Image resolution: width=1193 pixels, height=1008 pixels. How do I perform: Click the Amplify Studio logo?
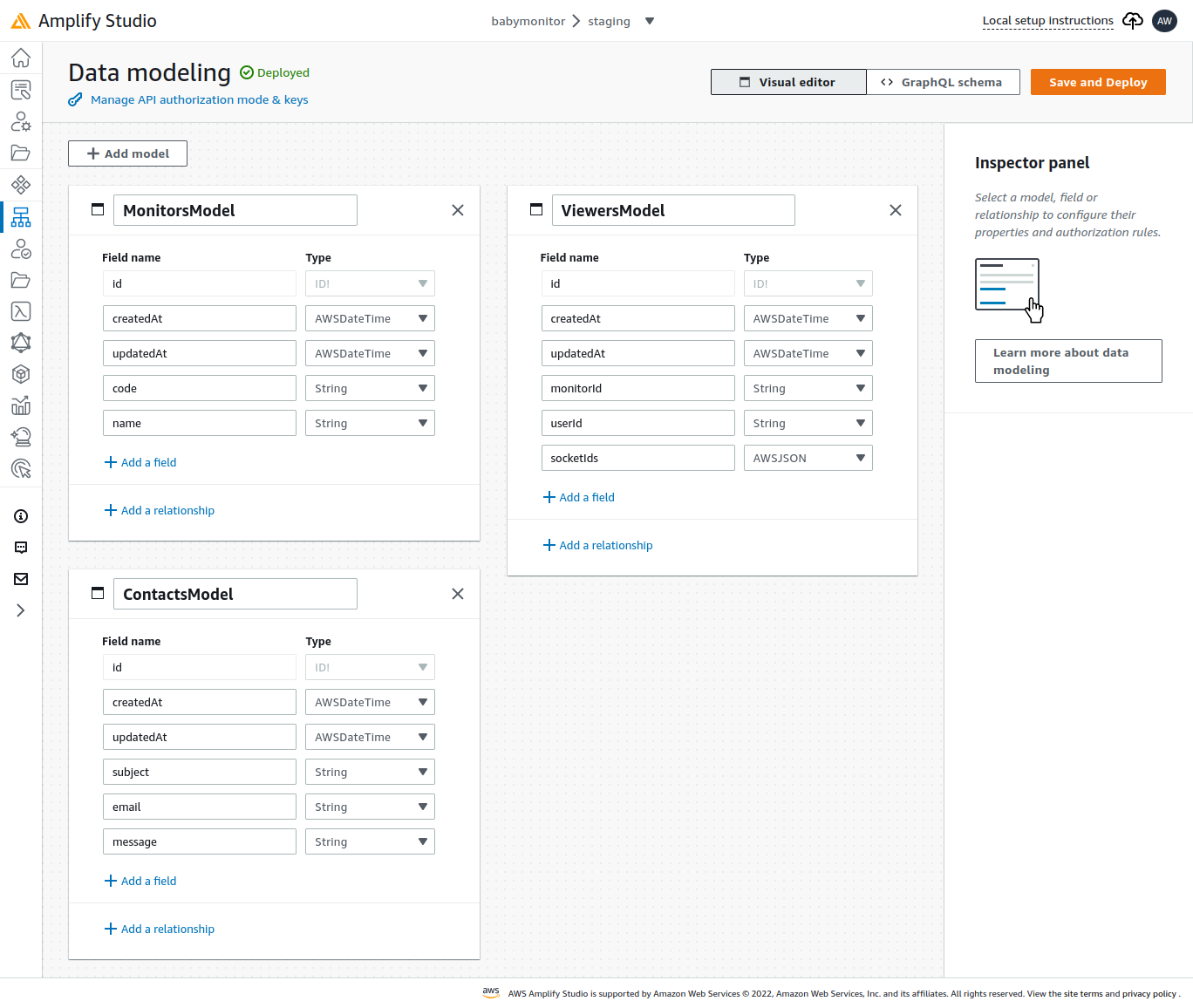click(x=83, y=20)
